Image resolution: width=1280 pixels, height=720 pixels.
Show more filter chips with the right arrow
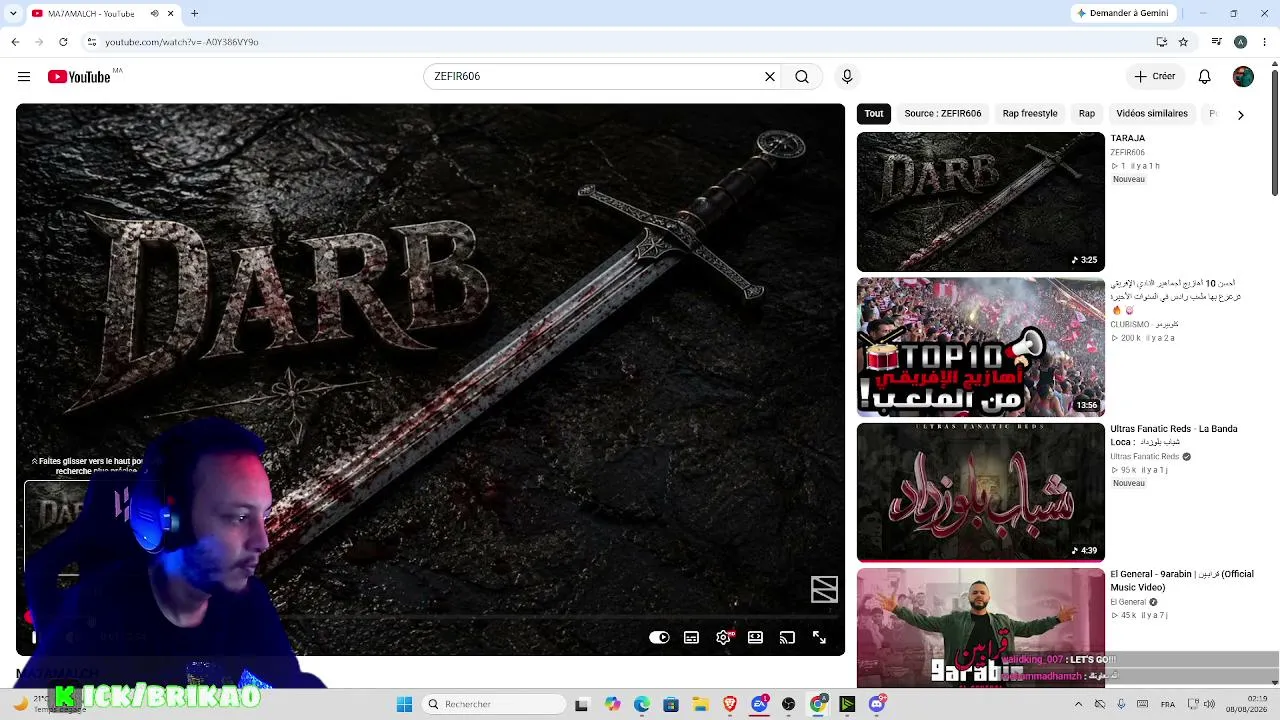1241,115
